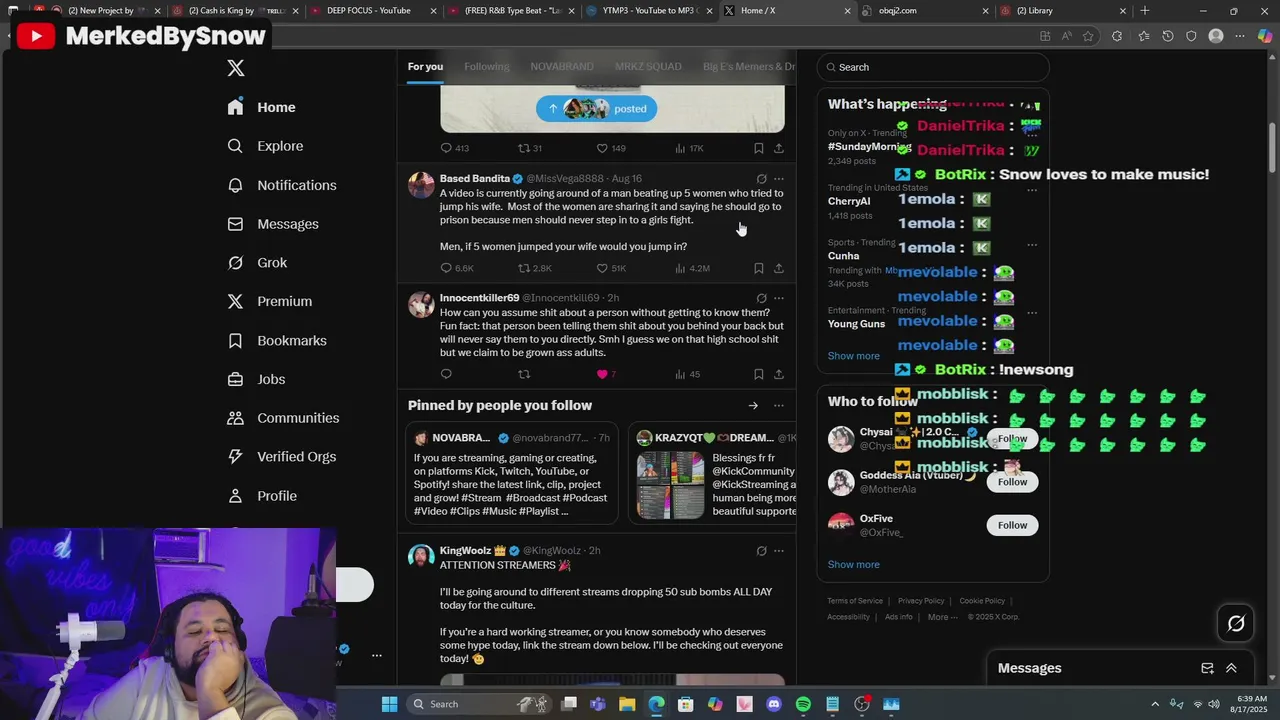The height and width of the screenshot is (720, 1280).
Task: Open Spotify from the taskbar
Action: coord(803,704)
